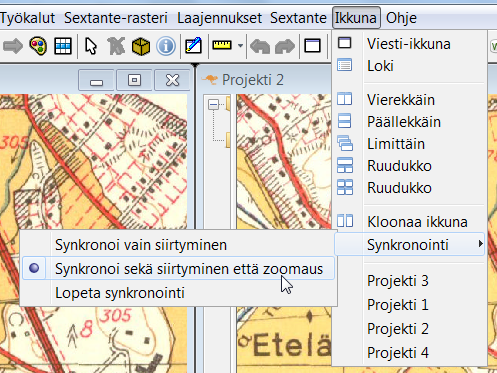497x373 pixels.
Task: Select the arrow pointer tool
Action: pyautogui.click(x=91, y=46)
